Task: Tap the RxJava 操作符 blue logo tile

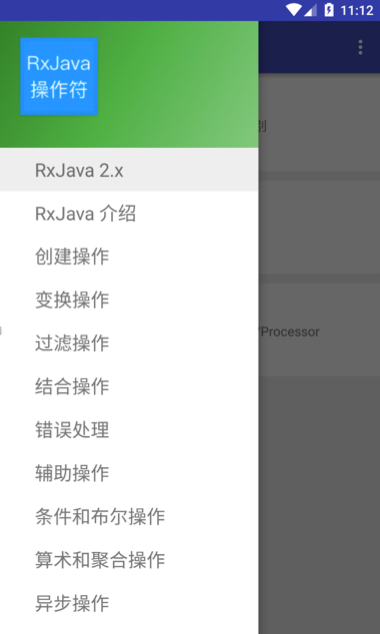Action: 59,76
